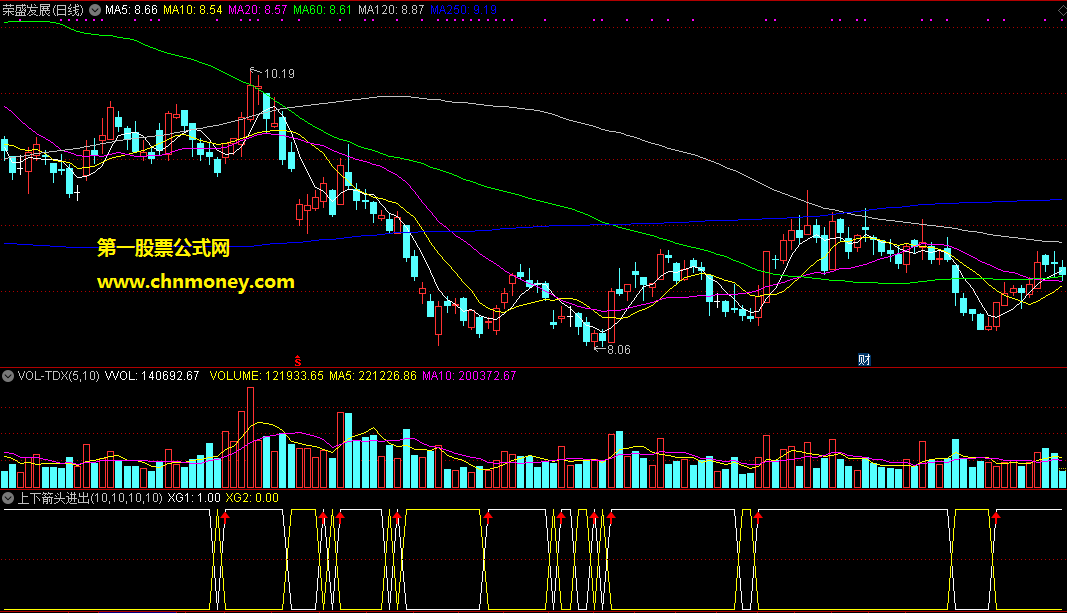Click the red S marker on the chart
Viewport: 1067px width, 613px height.
[297, 361]
